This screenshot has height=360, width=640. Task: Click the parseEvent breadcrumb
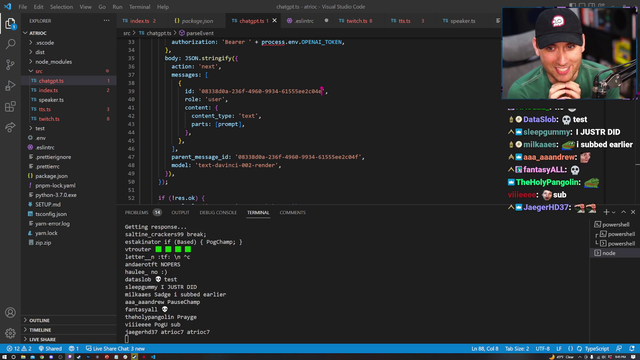[x=196, y=33]
